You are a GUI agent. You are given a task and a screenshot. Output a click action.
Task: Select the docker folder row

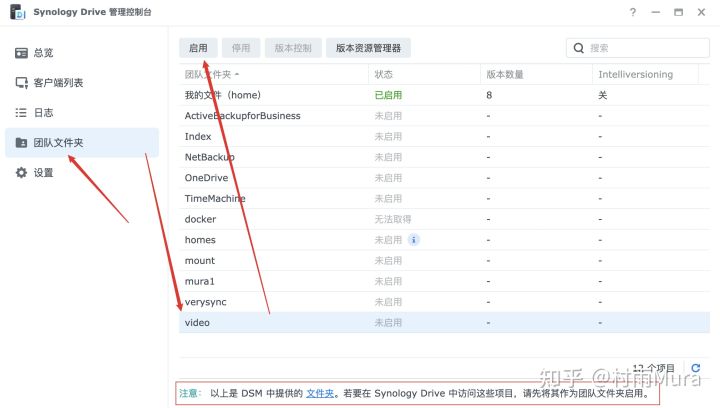point(444,219)
